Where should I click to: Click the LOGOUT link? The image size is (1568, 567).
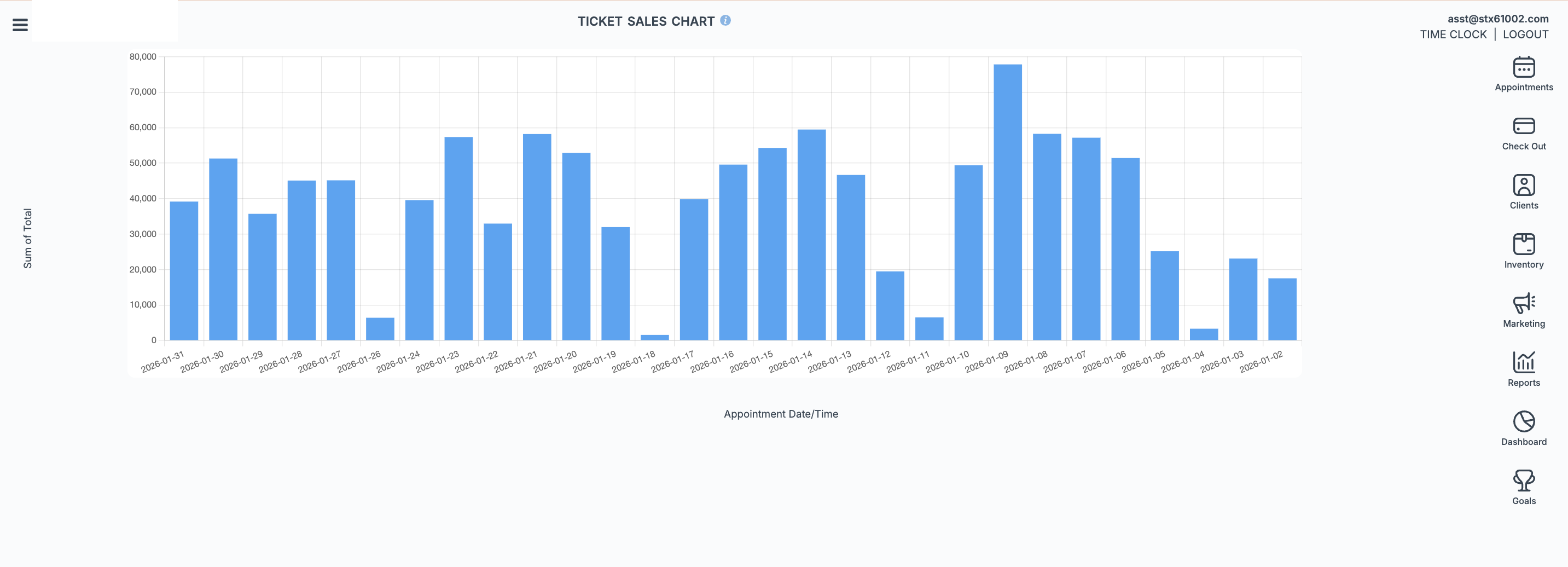tap(1525, 34)
